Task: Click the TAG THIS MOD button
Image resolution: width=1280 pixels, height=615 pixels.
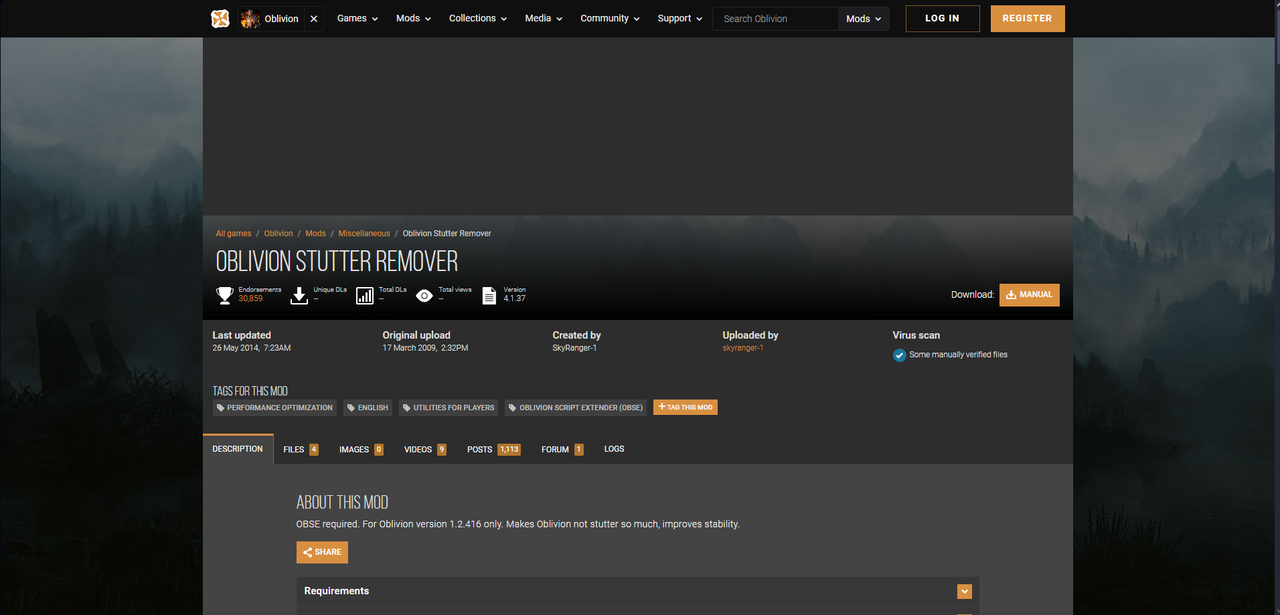Action: [685, 407]
